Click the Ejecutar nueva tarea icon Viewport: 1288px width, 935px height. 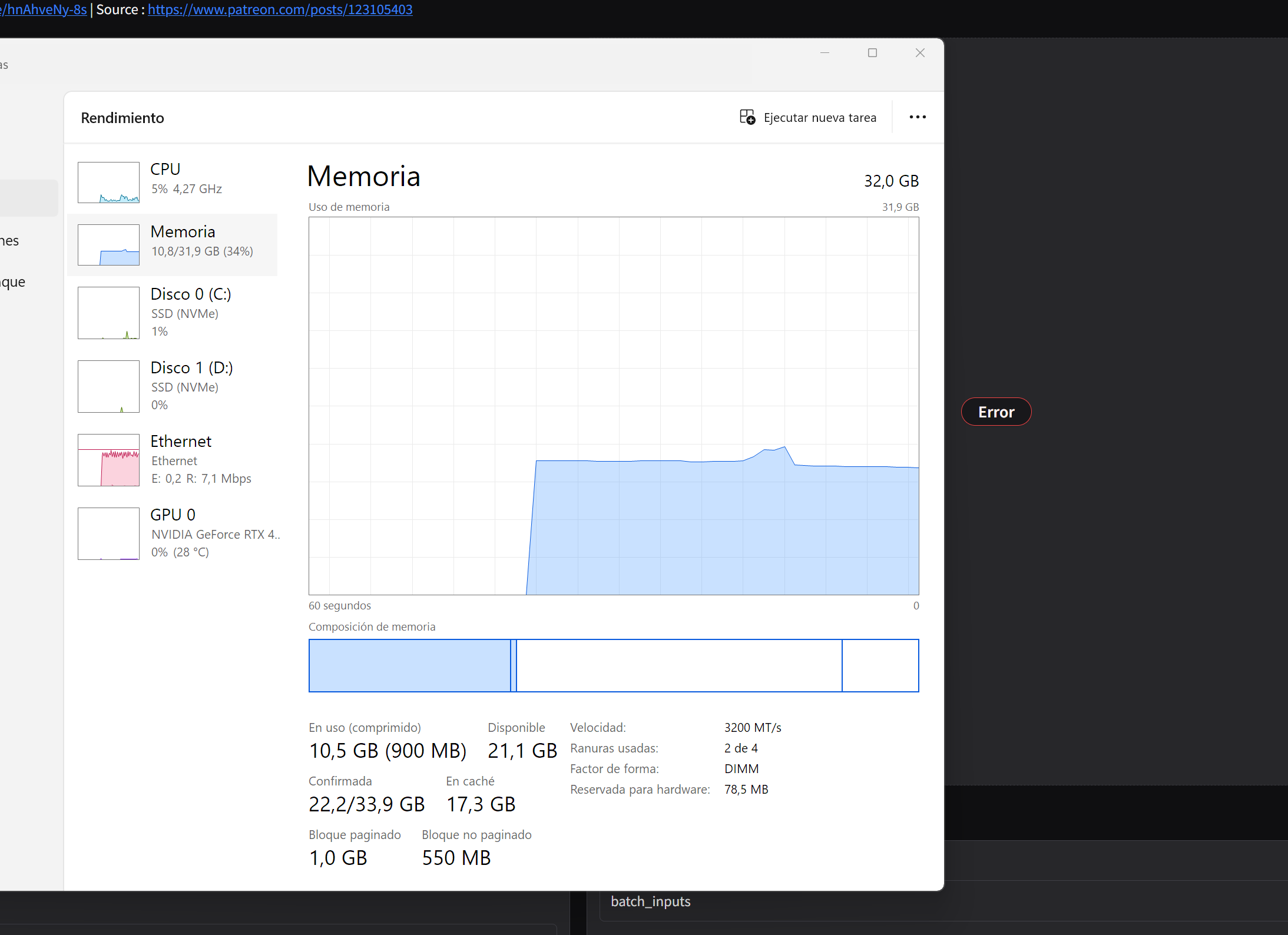tap(747, 117)
